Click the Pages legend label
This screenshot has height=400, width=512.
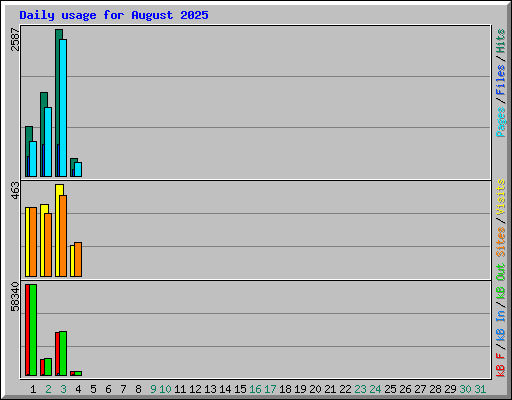click(500, 122)
